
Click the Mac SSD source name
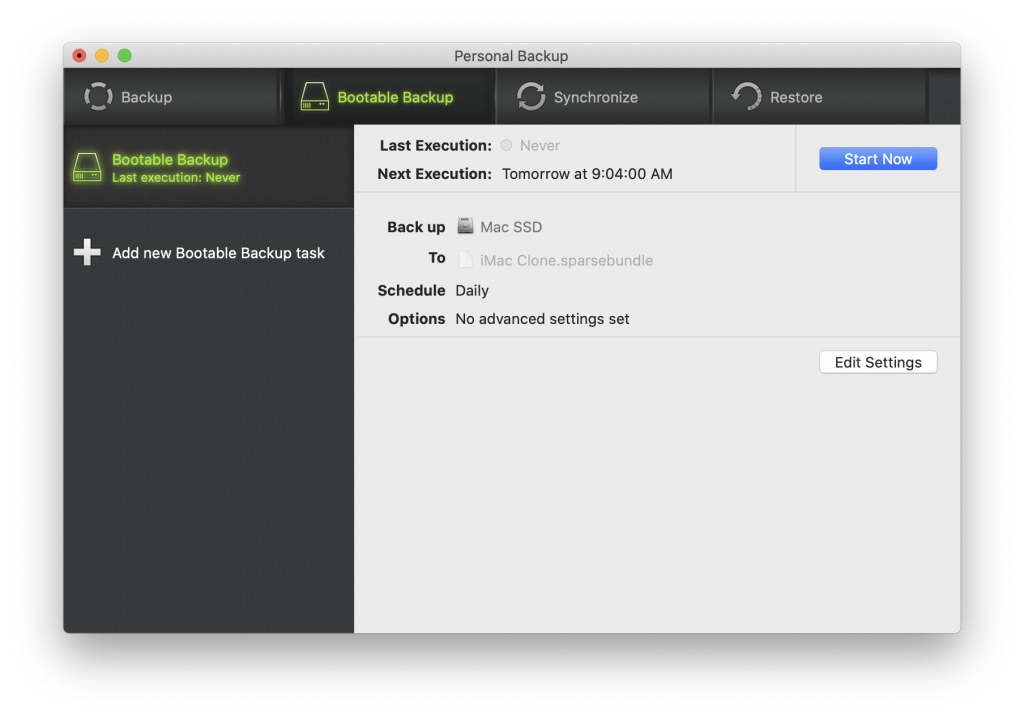pos(511,227)
